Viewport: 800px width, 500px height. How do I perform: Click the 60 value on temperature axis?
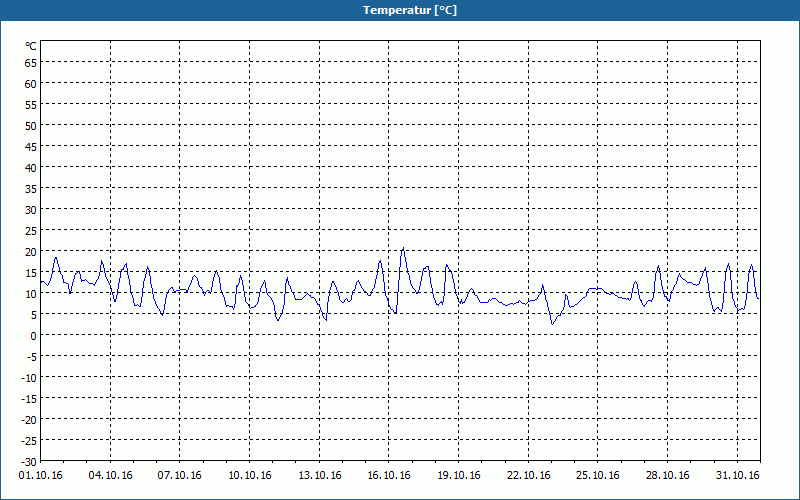[x=31, y=84]
